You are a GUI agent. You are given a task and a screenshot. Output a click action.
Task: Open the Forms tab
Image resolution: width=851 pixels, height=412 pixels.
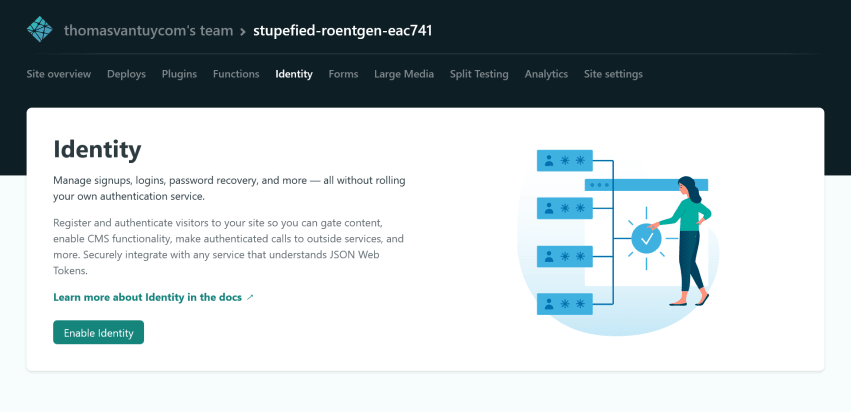coord(343,74)
